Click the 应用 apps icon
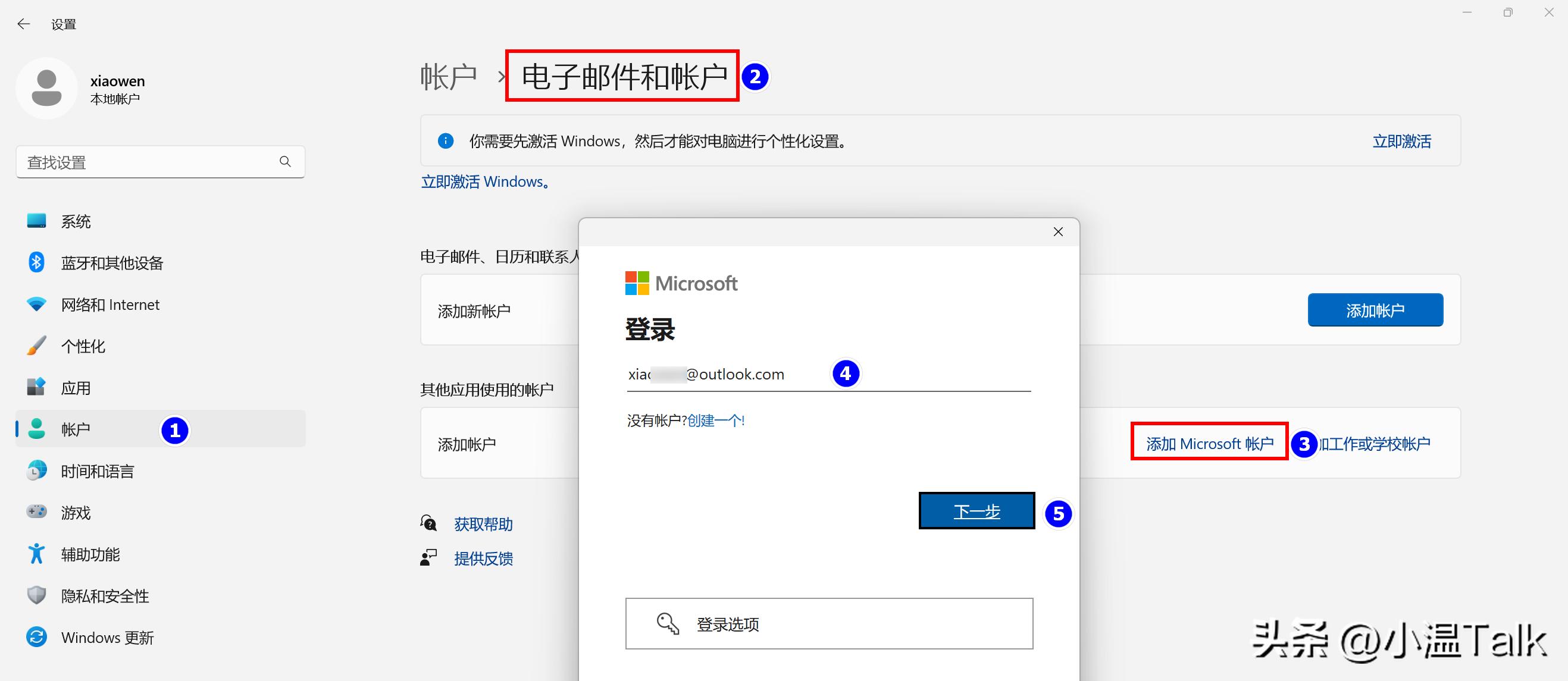 point(36,387)
